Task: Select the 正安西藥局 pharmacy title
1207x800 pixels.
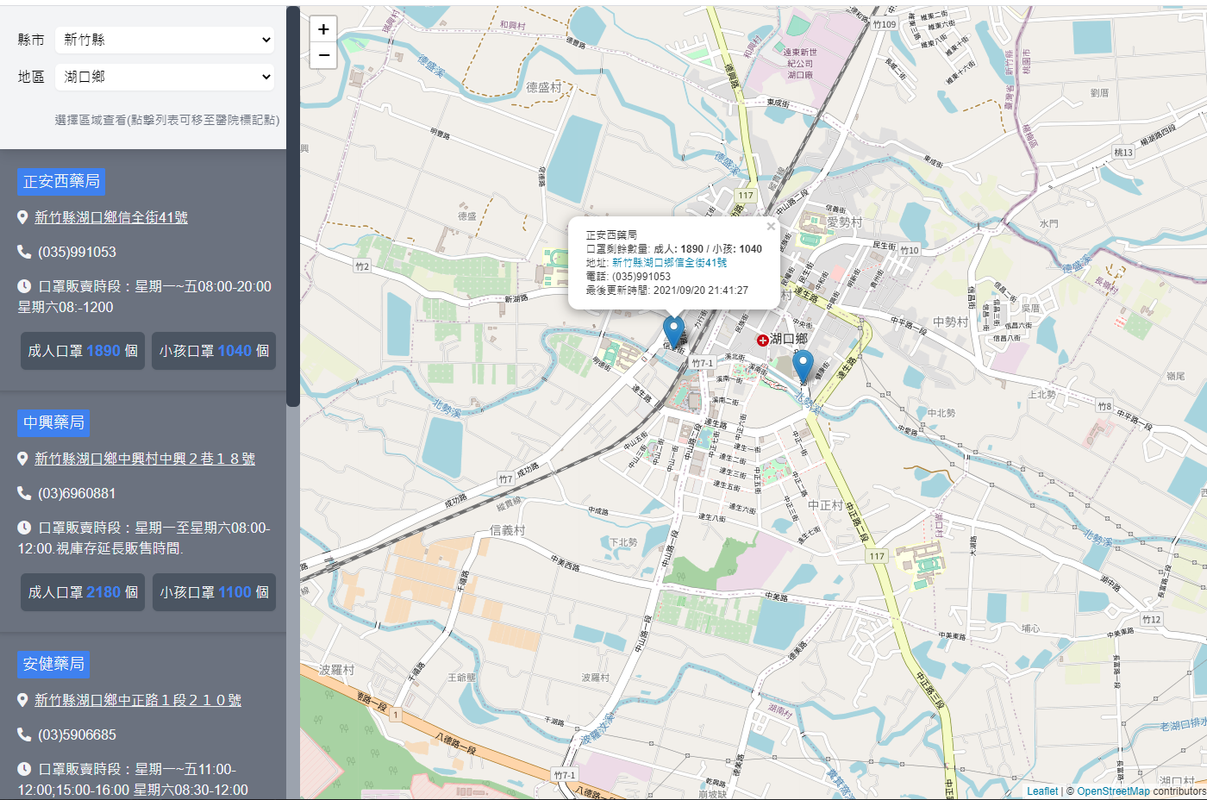Action: point(62,182)
